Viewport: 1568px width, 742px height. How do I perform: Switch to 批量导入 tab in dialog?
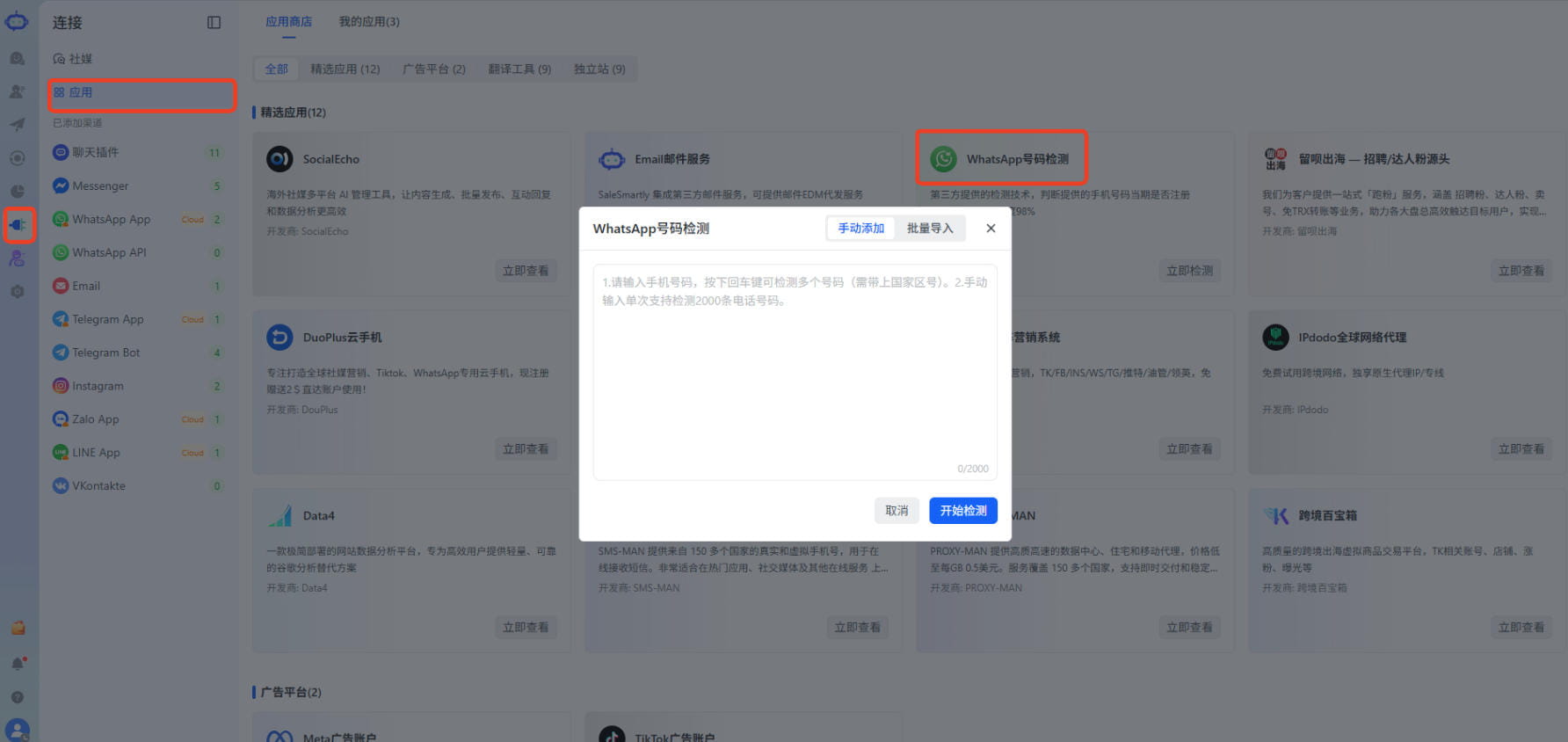click(930, 229)
